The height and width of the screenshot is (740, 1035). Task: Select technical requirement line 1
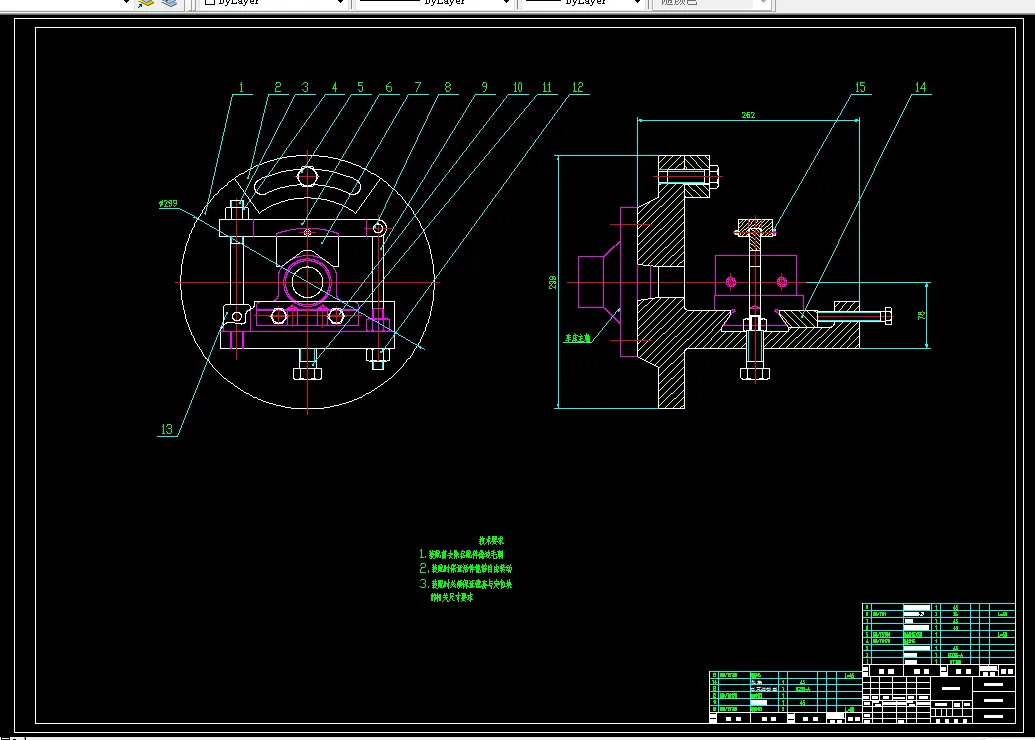[x=461, y=555]
